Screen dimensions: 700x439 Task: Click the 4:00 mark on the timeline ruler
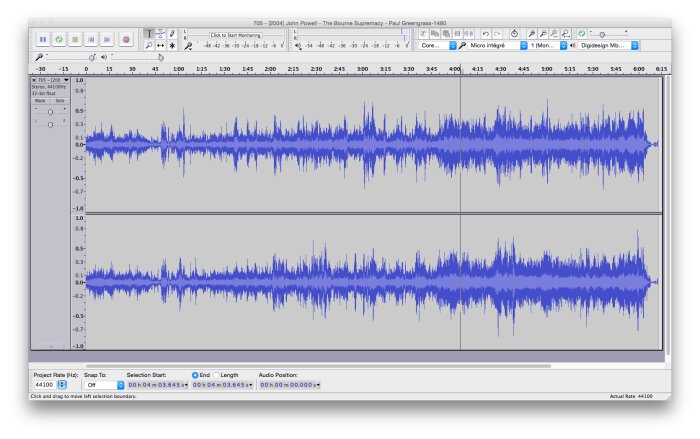point(454,69)
